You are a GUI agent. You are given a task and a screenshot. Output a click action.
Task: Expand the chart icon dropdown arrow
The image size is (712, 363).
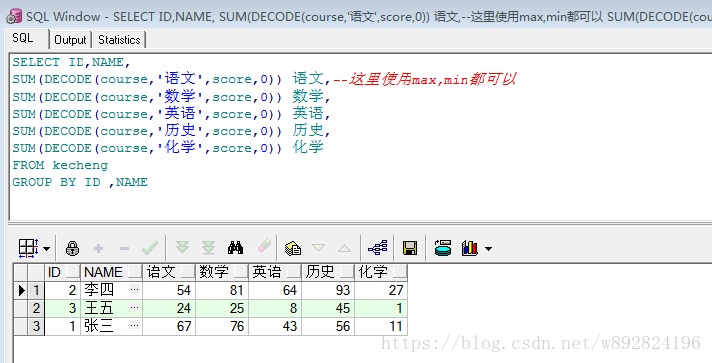point(488,249)
